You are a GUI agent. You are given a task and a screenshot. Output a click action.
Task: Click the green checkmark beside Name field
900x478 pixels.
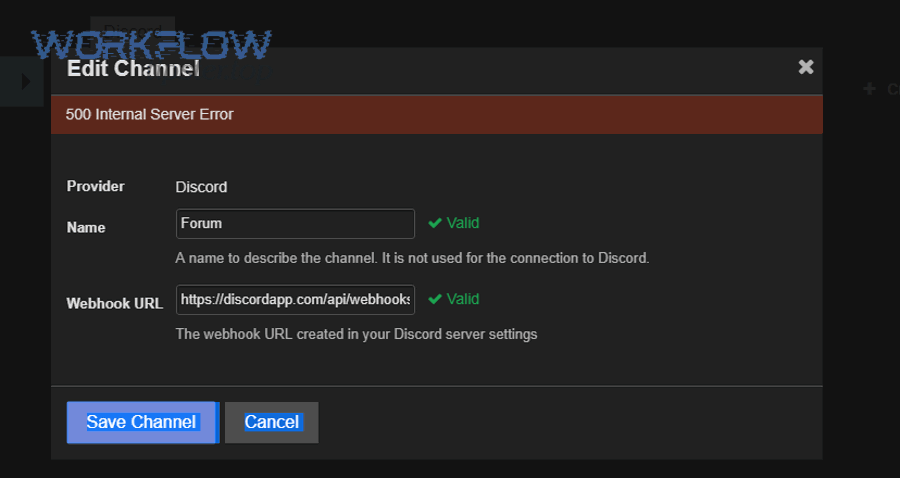tap(435, 223)
